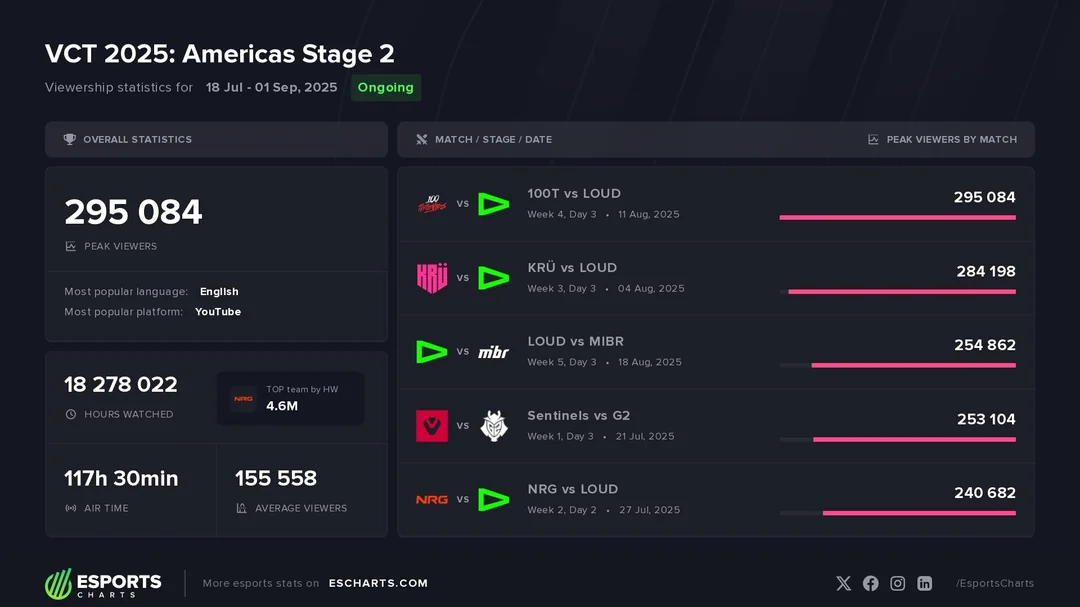Click the 100T vs LOUD viewers bar

click(x=897, y=217)
